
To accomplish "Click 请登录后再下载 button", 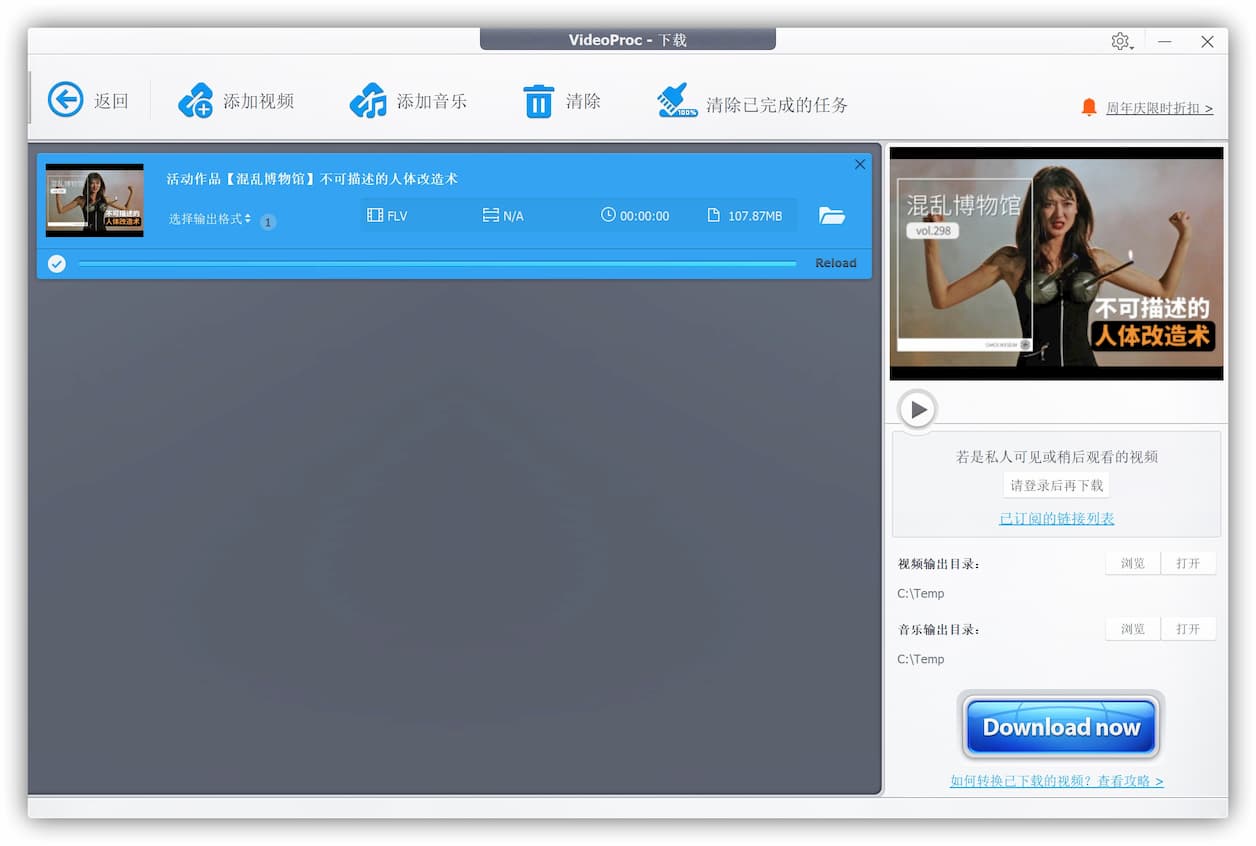I will [x=1057, y=485].
